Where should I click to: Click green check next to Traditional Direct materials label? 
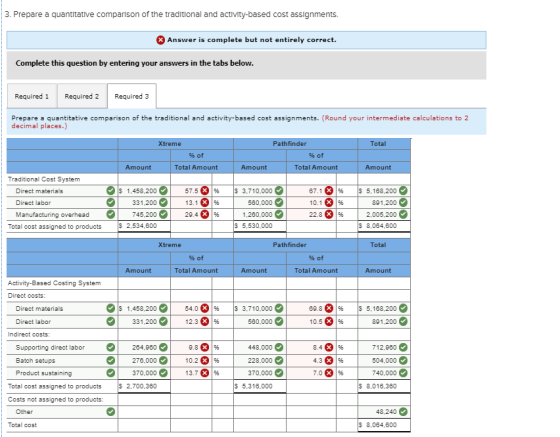point(111,191)
